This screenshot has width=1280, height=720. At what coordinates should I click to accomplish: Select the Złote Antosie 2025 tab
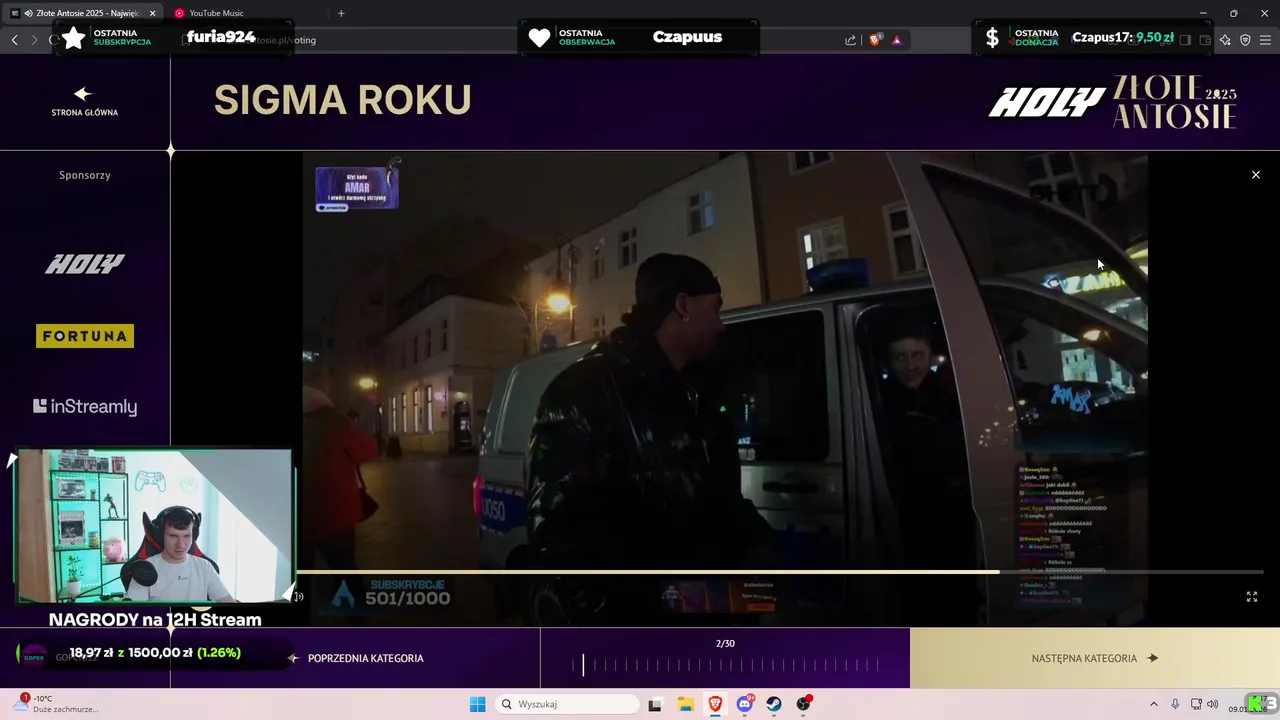(x=82, y=13)
